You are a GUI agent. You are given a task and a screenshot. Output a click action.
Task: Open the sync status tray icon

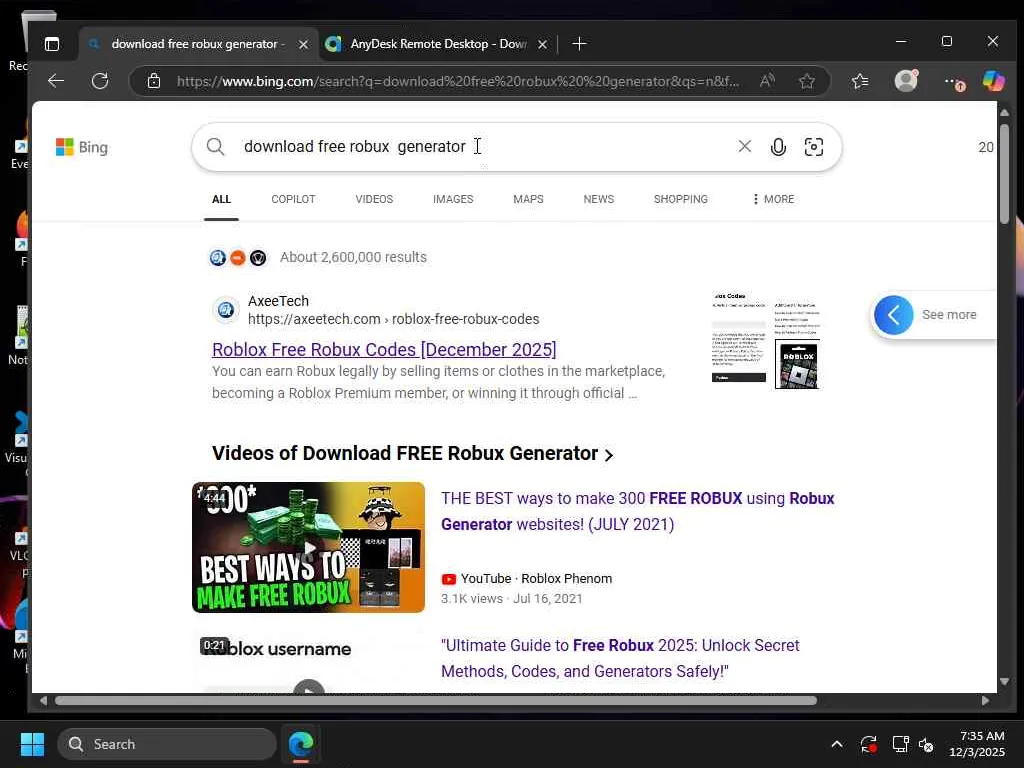tap(869, 744)
